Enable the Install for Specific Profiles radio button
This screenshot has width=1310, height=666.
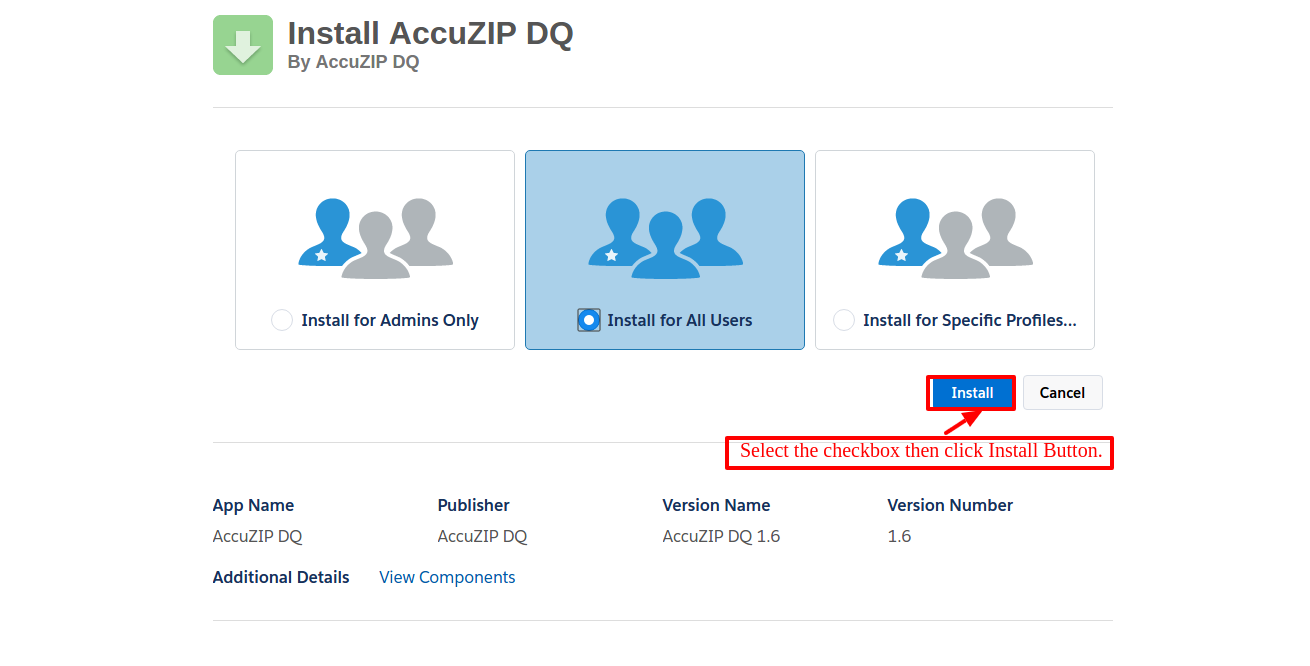844,320
